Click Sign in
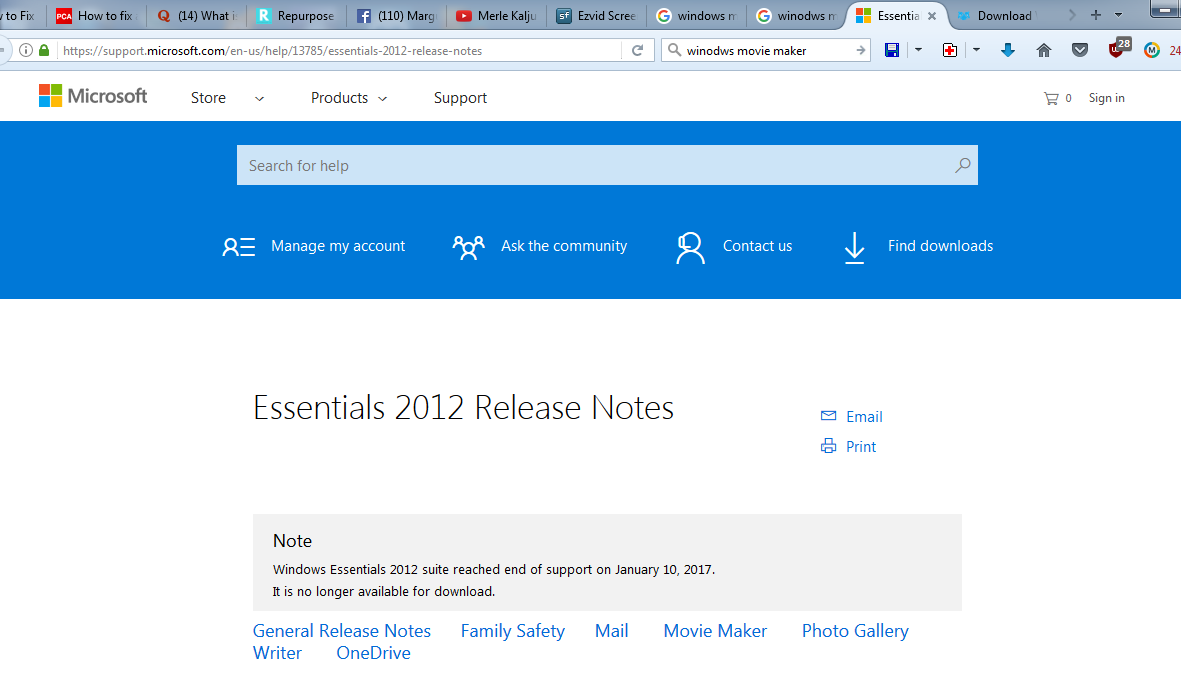 (x=1106, y=98)
